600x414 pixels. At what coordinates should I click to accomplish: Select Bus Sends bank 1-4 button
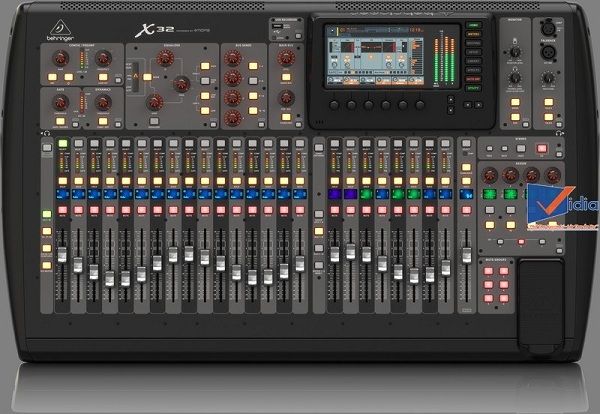tap(253, 66)
